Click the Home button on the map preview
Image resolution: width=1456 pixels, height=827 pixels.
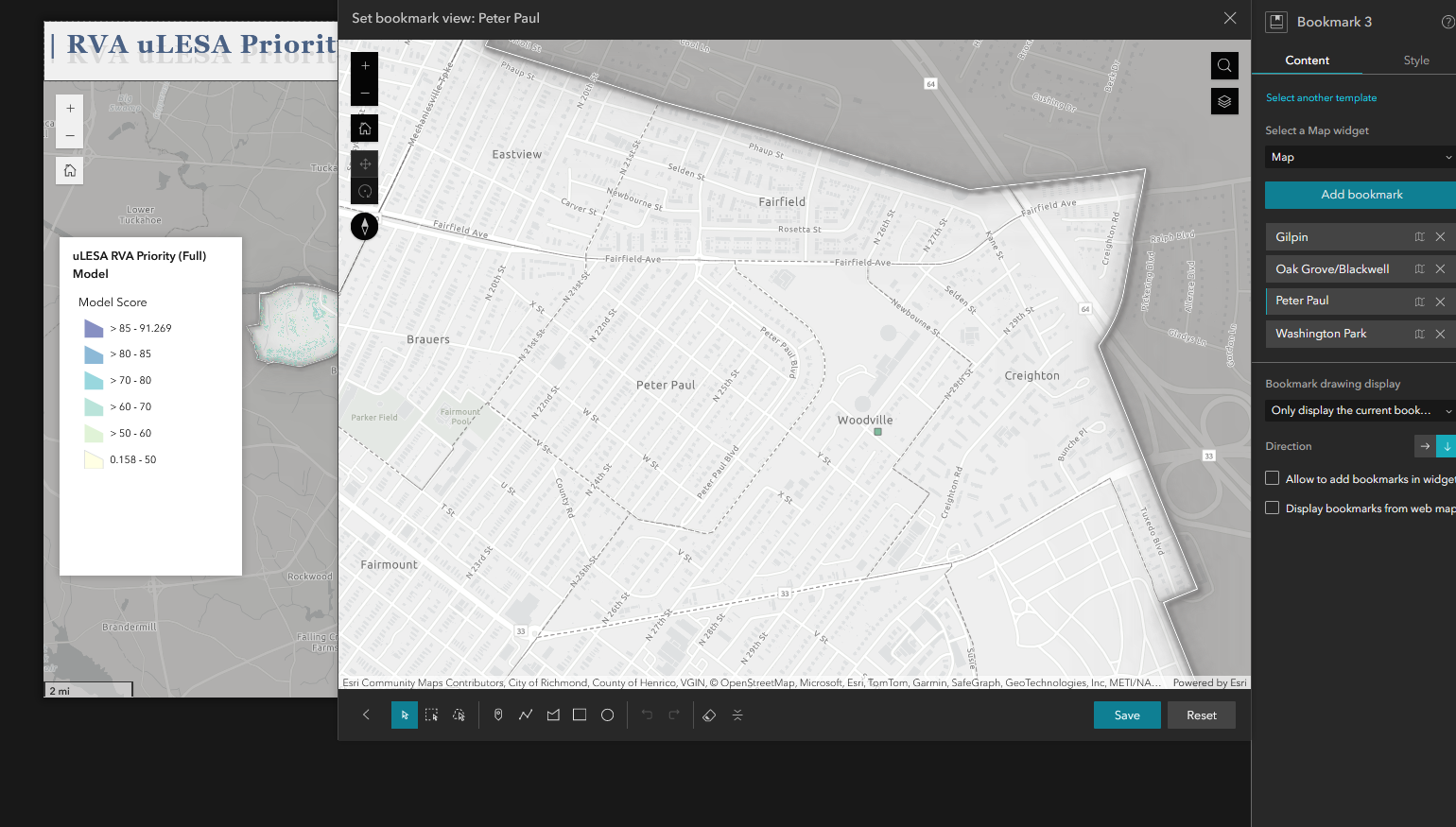point(364,128)
